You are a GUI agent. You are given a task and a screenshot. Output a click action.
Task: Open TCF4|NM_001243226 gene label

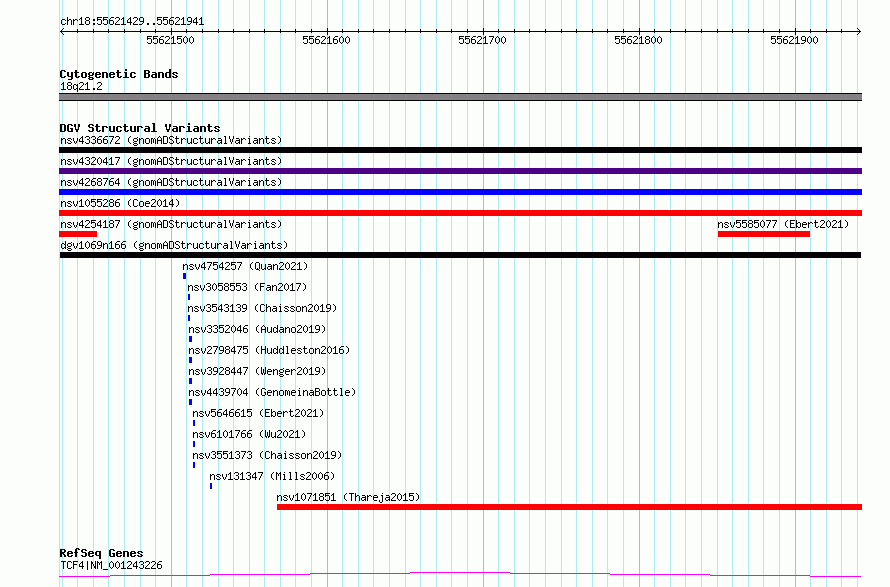[111, 565]
